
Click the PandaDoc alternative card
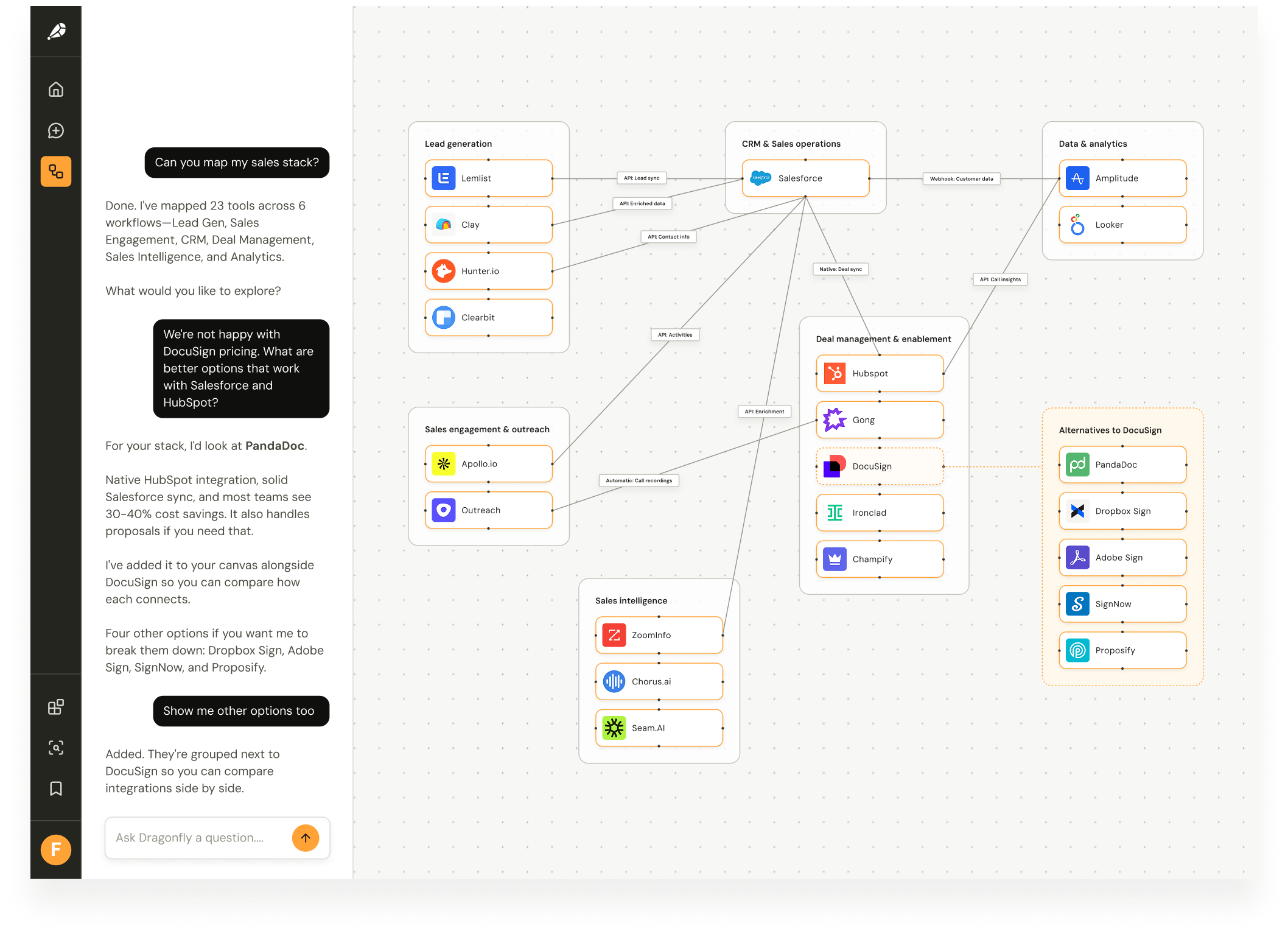(1122, 465)
